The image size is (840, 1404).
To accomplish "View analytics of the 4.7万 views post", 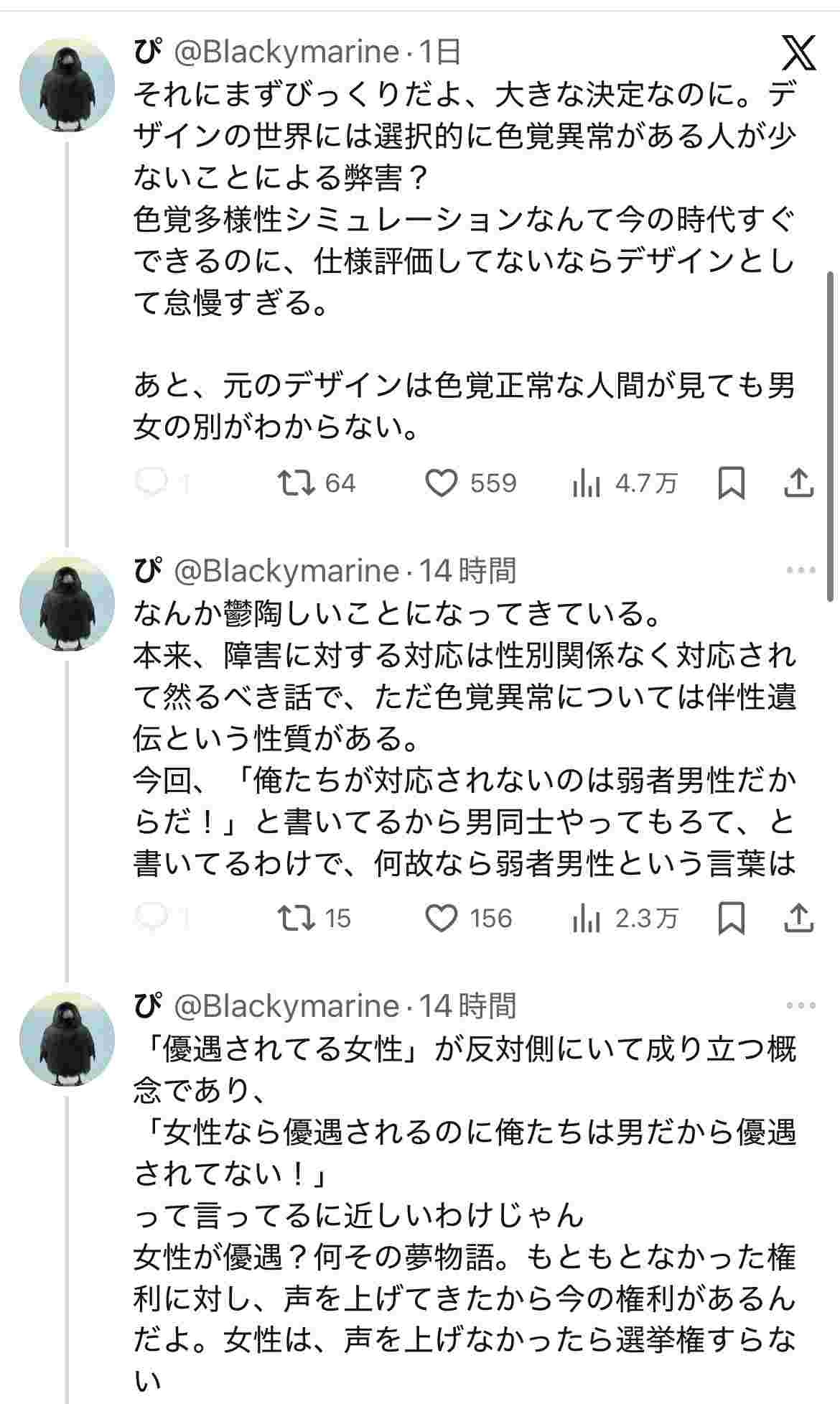I will [587, 483].
